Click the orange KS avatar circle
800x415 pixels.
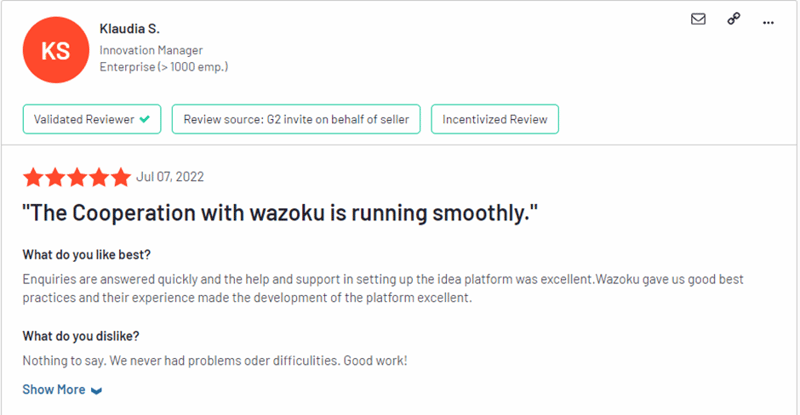(x=56, y=50)
